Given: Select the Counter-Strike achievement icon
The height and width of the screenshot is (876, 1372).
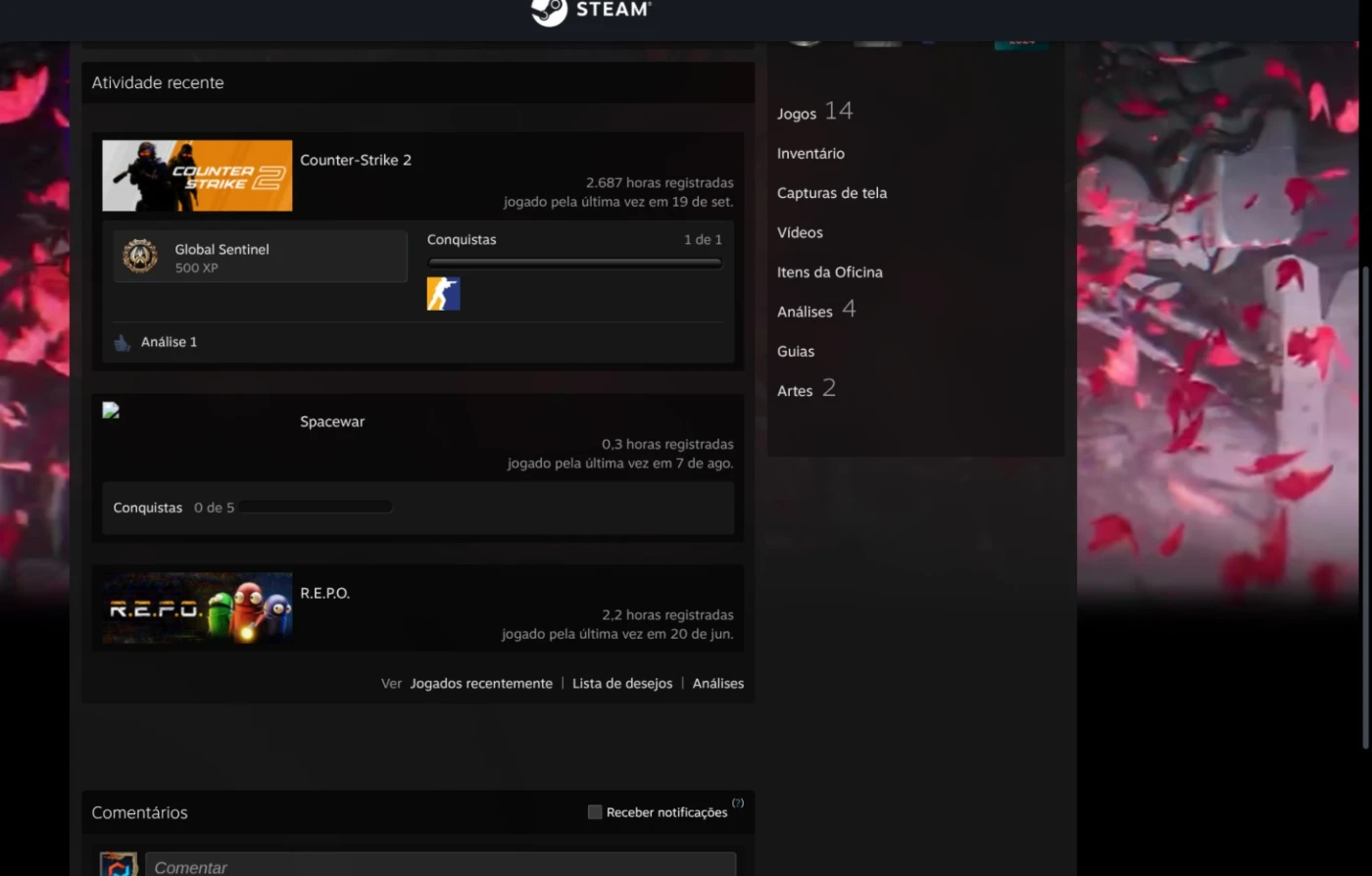Looking at the screenshot, I should 443,294.
